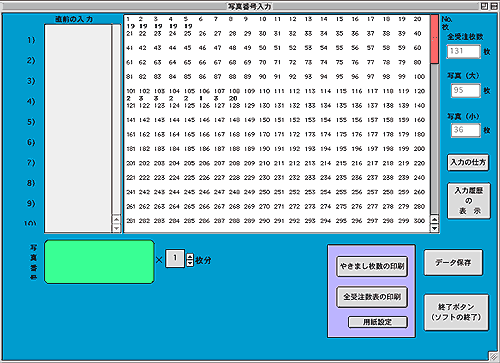The image size is (500, 363).
Task: Click the green 写真番号 input box
Action: click(99, 262)
